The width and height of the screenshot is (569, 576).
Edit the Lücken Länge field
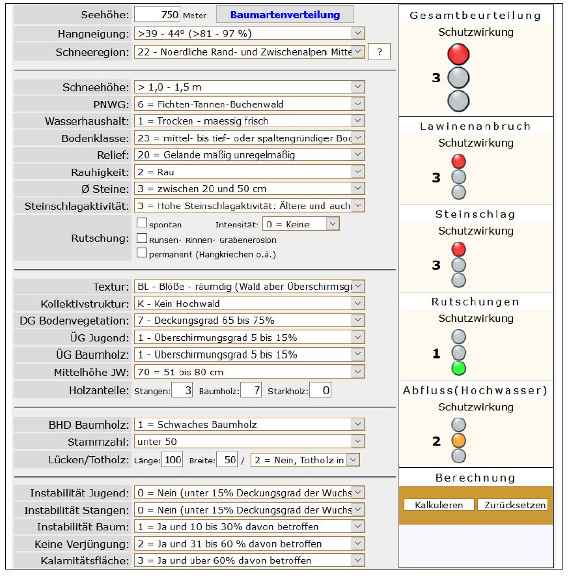(172, 460)
